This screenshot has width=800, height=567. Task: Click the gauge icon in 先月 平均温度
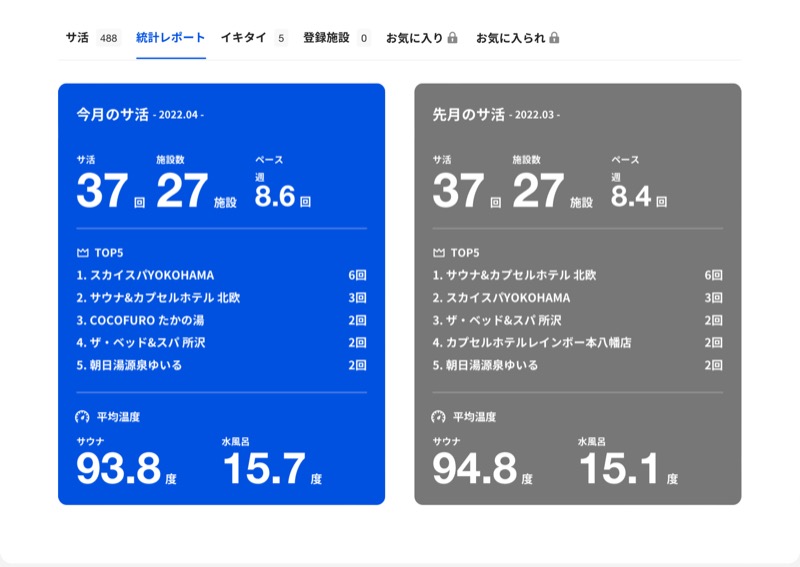click(438, 417)
